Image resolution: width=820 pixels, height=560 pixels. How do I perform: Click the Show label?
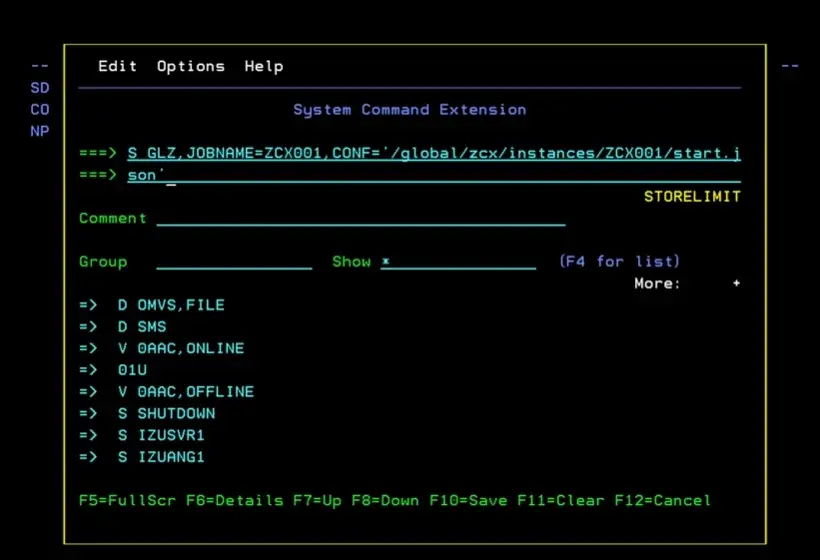point(351,262)
